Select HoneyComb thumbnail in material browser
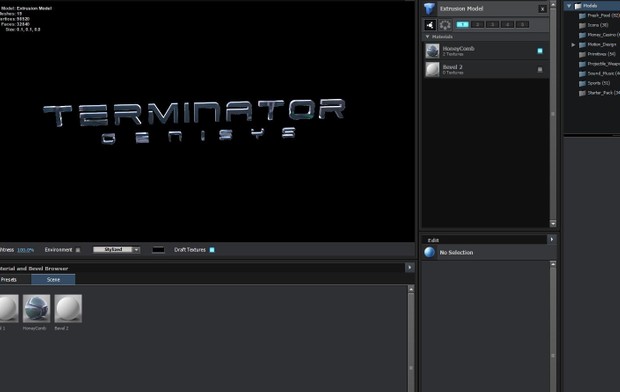This screenshot has width=620, height=392. tap(36, 309)
